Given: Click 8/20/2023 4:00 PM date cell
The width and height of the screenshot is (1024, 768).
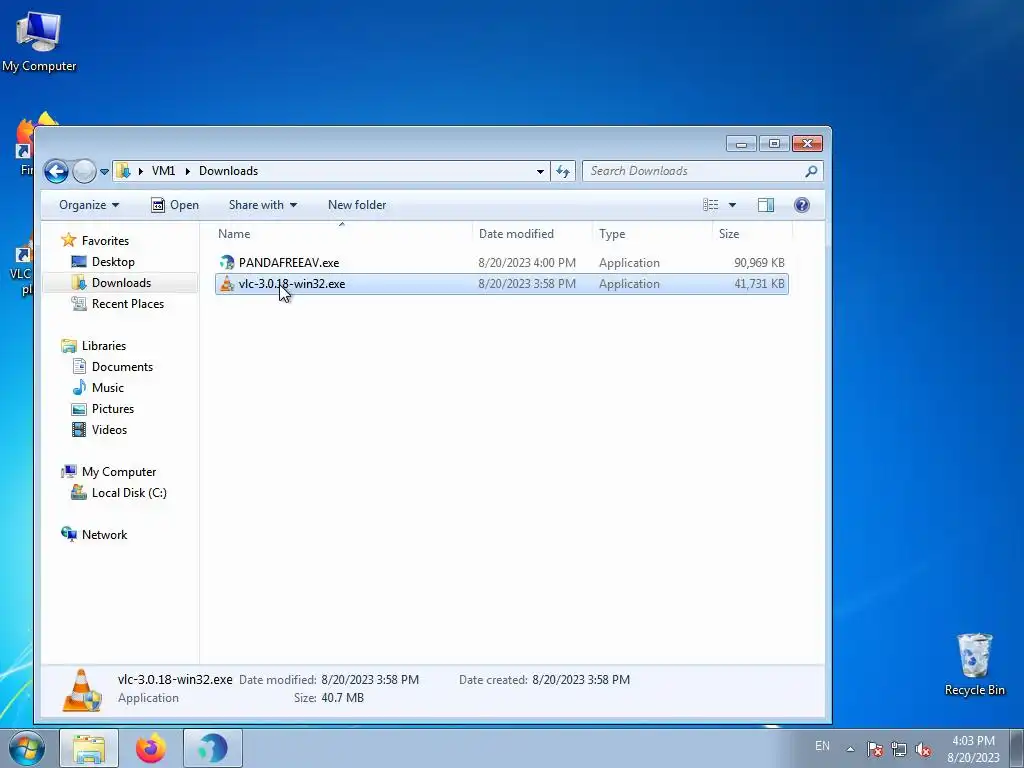Looking at the screenshot, I should (527, 263).
